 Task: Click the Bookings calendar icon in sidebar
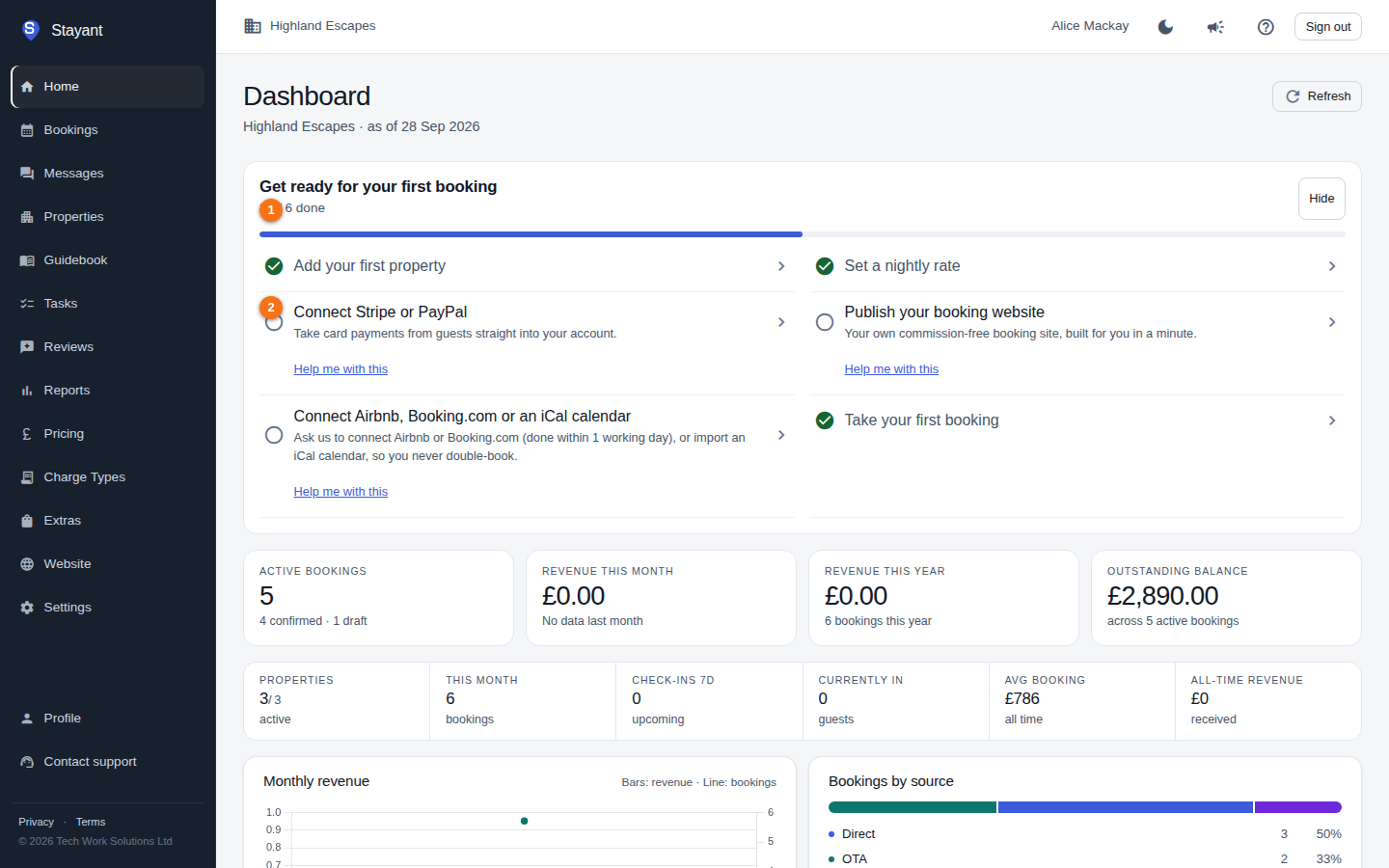tap(27, 130)
